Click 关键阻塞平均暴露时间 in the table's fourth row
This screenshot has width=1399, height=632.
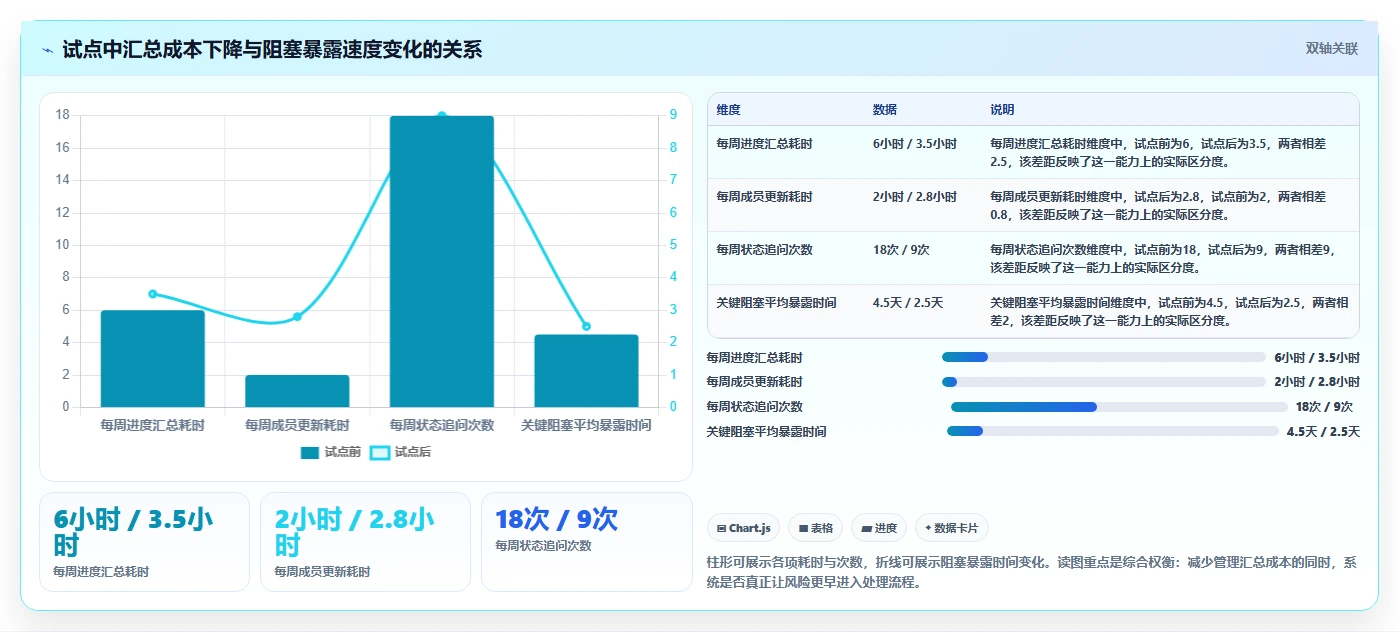776,302
